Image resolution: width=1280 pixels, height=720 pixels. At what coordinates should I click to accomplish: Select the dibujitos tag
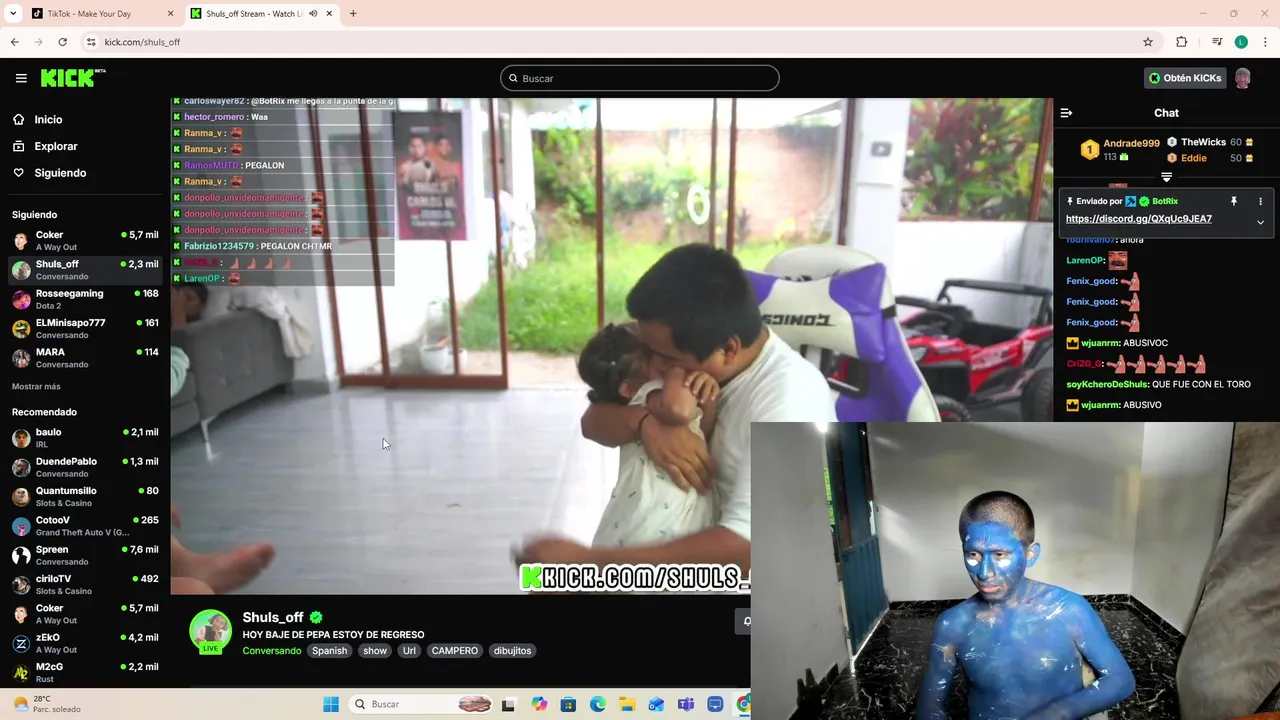[x=512, y=651]
